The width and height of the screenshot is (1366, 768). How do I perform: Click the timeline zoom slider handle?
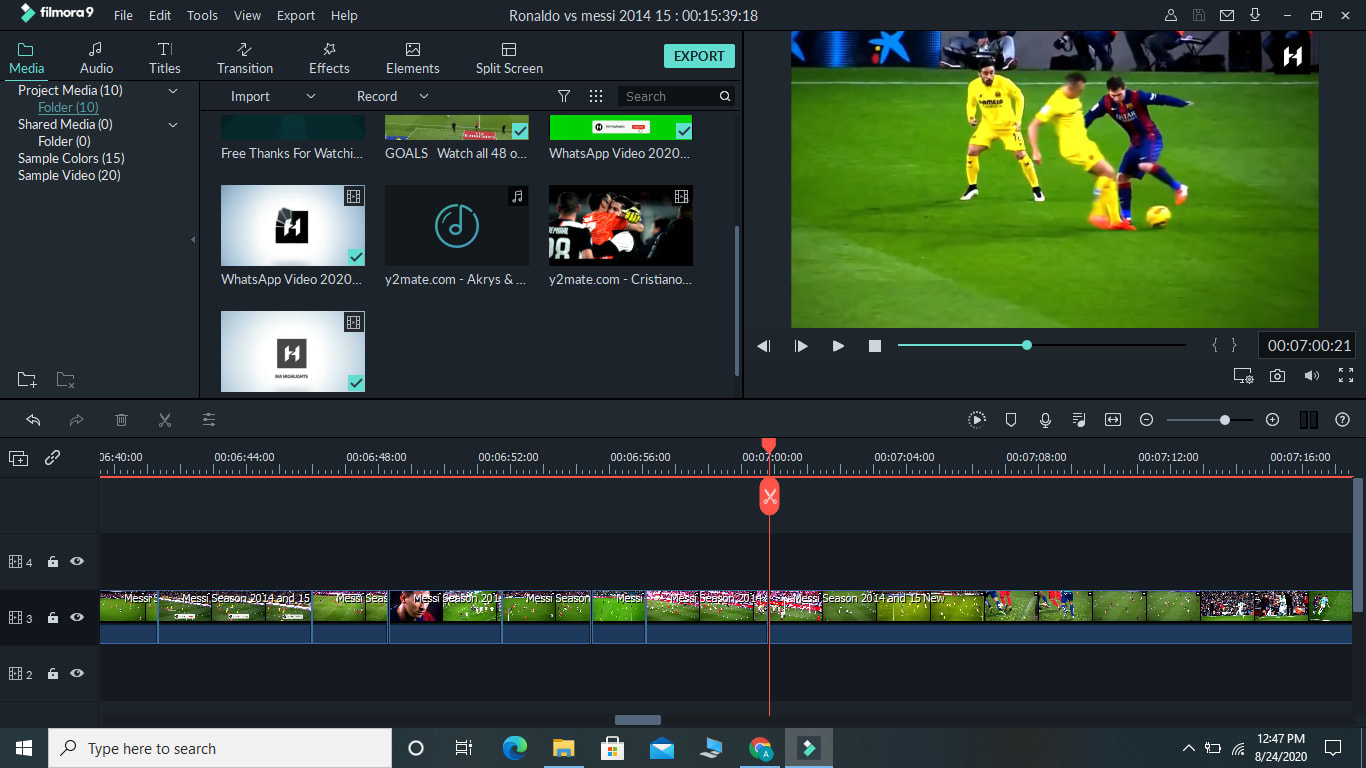click(x=1224, y=420)
